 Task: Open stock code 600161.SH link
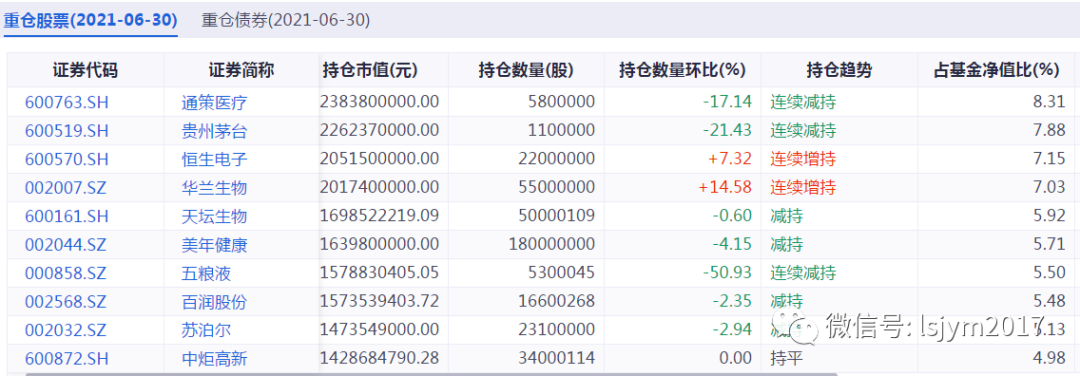[67, 216]
